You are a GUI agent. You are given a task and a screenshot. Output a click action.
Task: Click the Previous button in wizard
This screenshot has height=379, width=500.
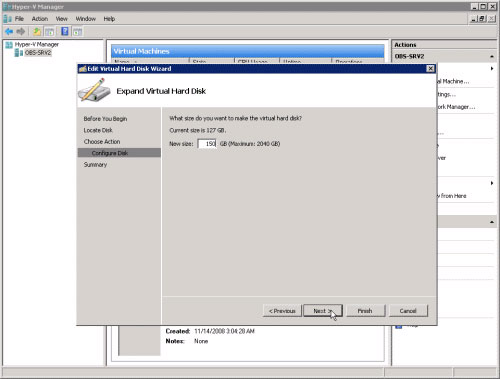click(282, 311)
